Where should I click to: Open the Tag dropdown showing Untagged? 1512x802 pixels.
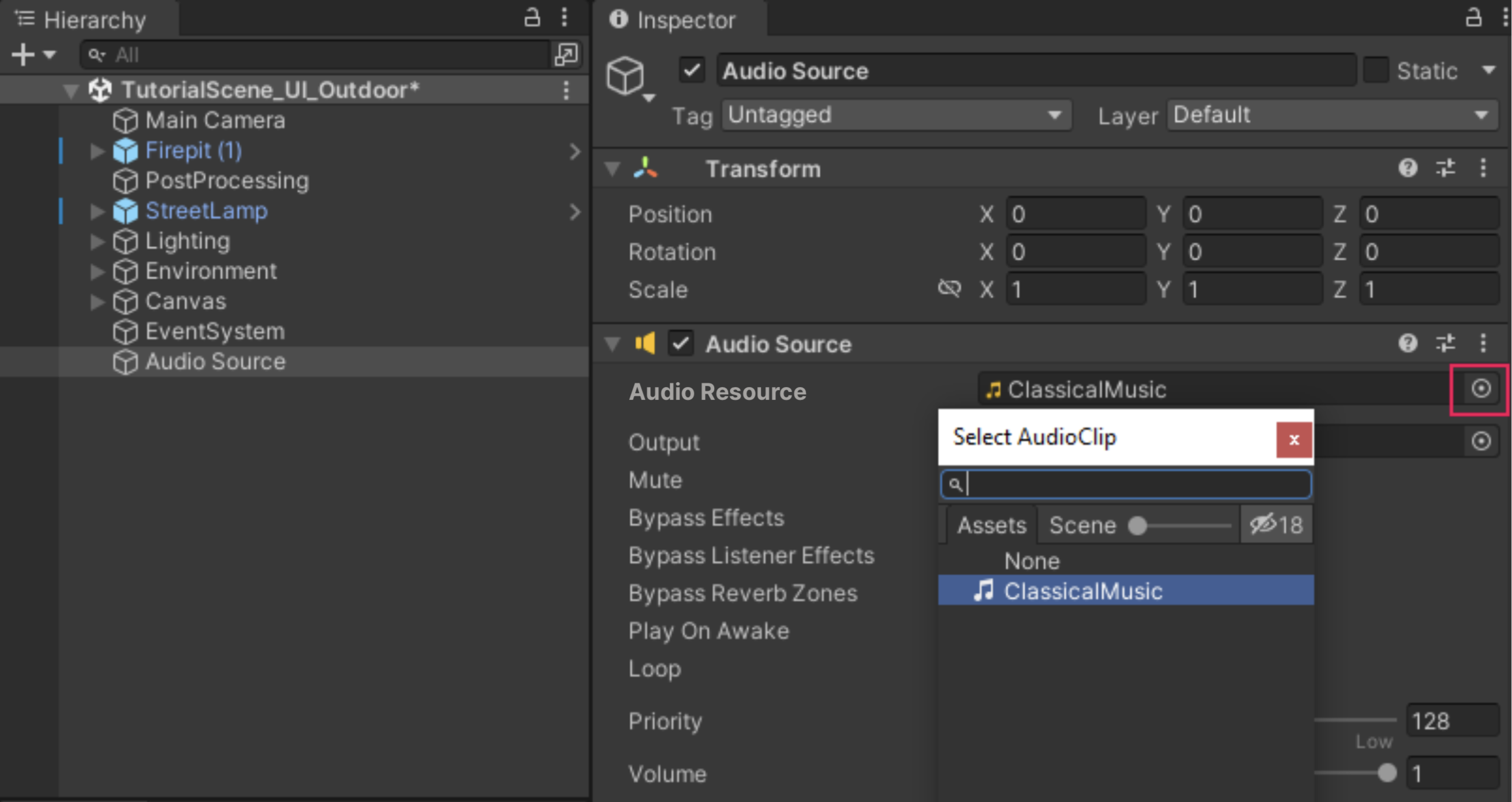tap(896, 115)
